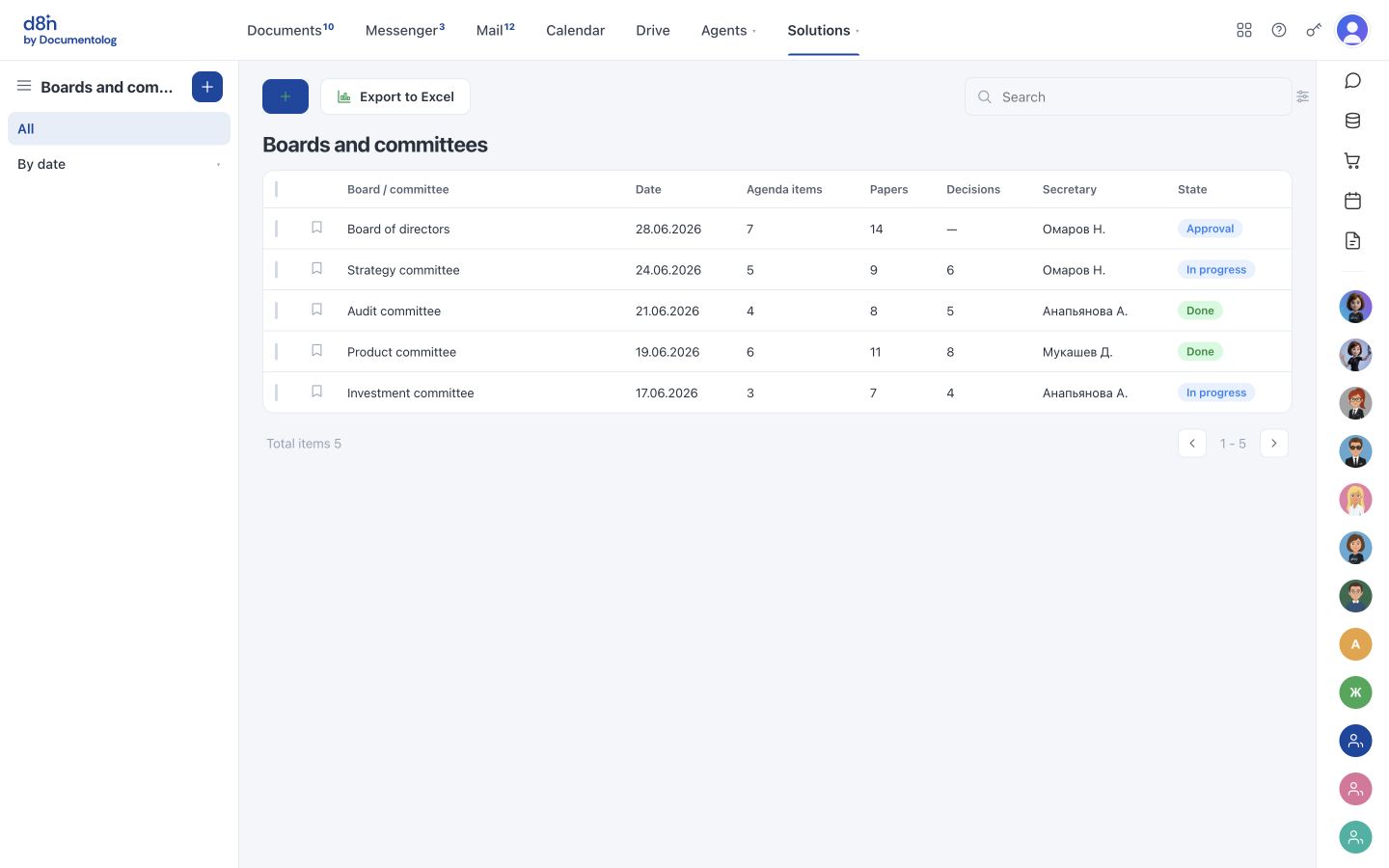Bookmark the Investment committee row
Viewport: 1389px width, 868px height.
point(316,392)
